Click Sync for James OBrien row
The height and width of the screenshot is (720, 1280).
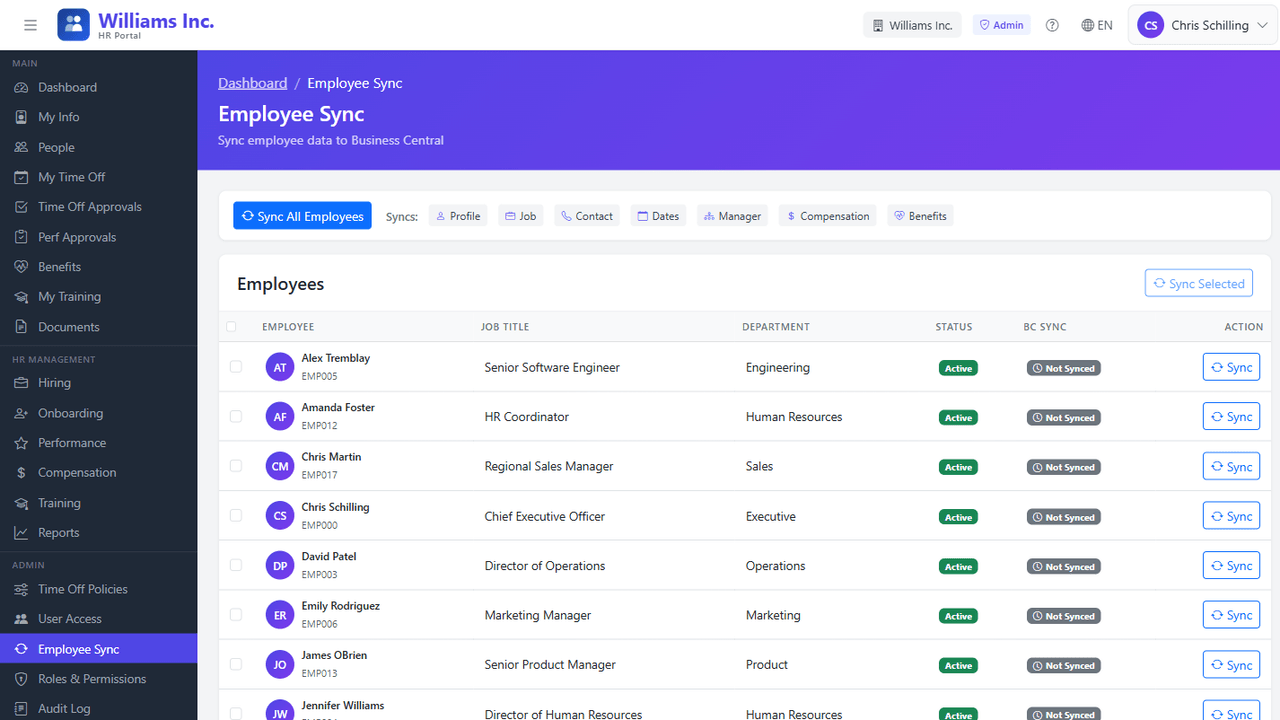[x=1231, y=664]
